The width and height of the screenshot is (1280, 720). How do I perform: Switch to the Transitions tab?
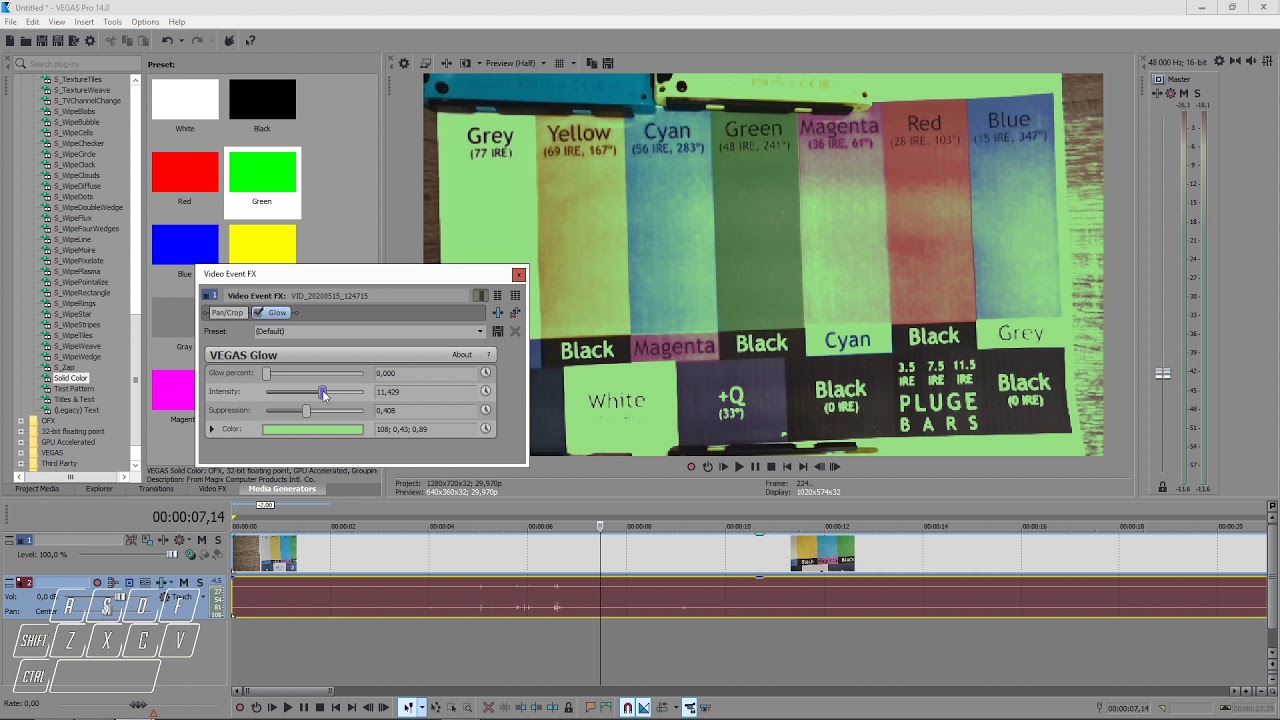156,489
